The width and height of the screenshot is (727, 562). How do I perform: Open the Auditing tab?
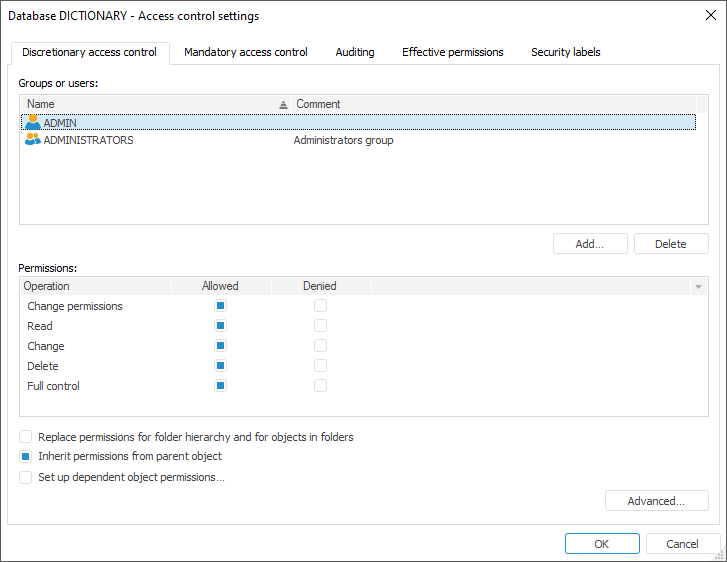pyautogui.click(x=355, y=52)
